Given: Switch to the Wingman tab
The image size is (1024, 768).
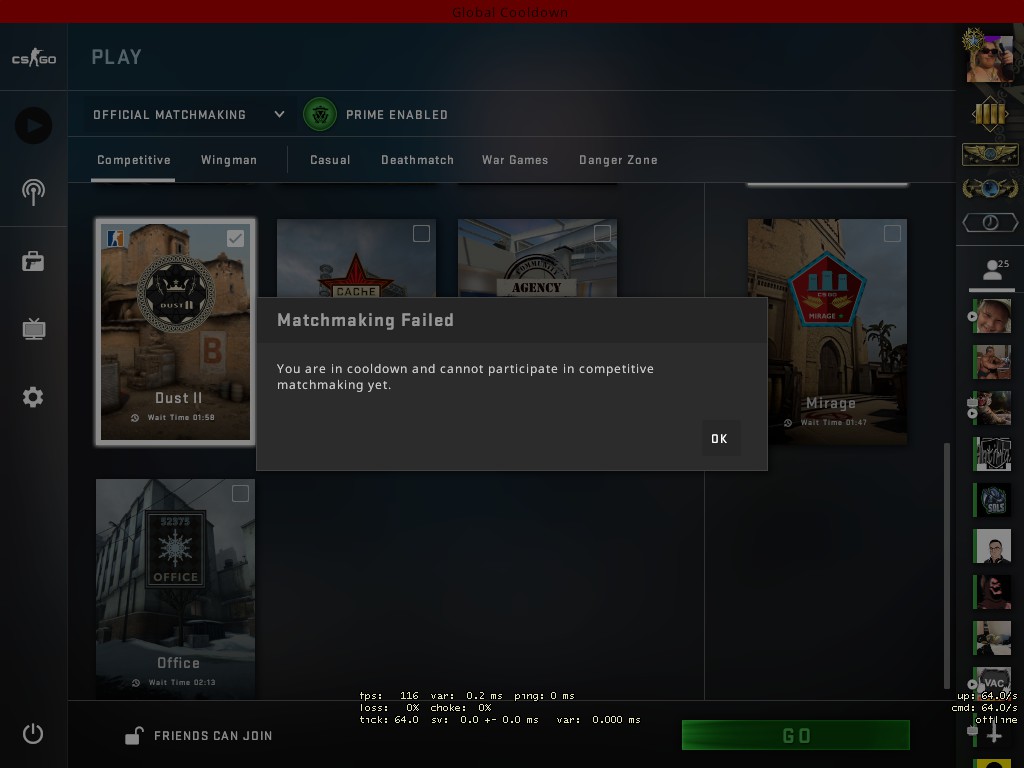Looking at the screenshot, I should point(229,160).
